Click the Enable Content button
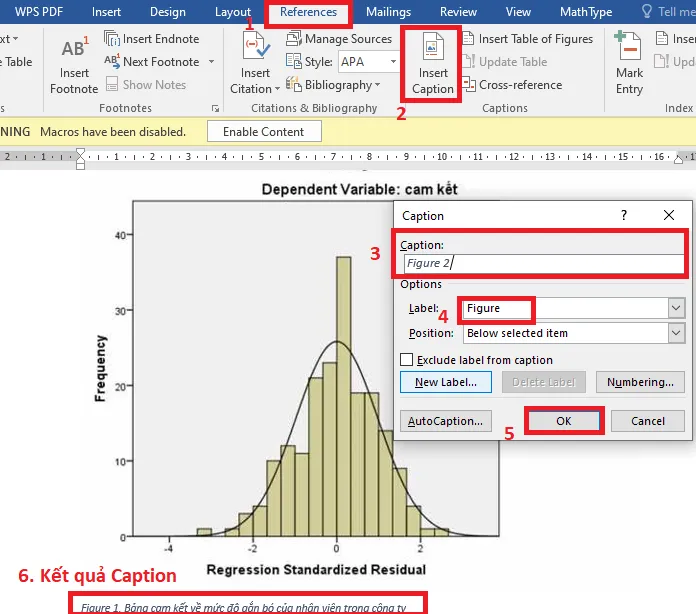 (264, 132)
